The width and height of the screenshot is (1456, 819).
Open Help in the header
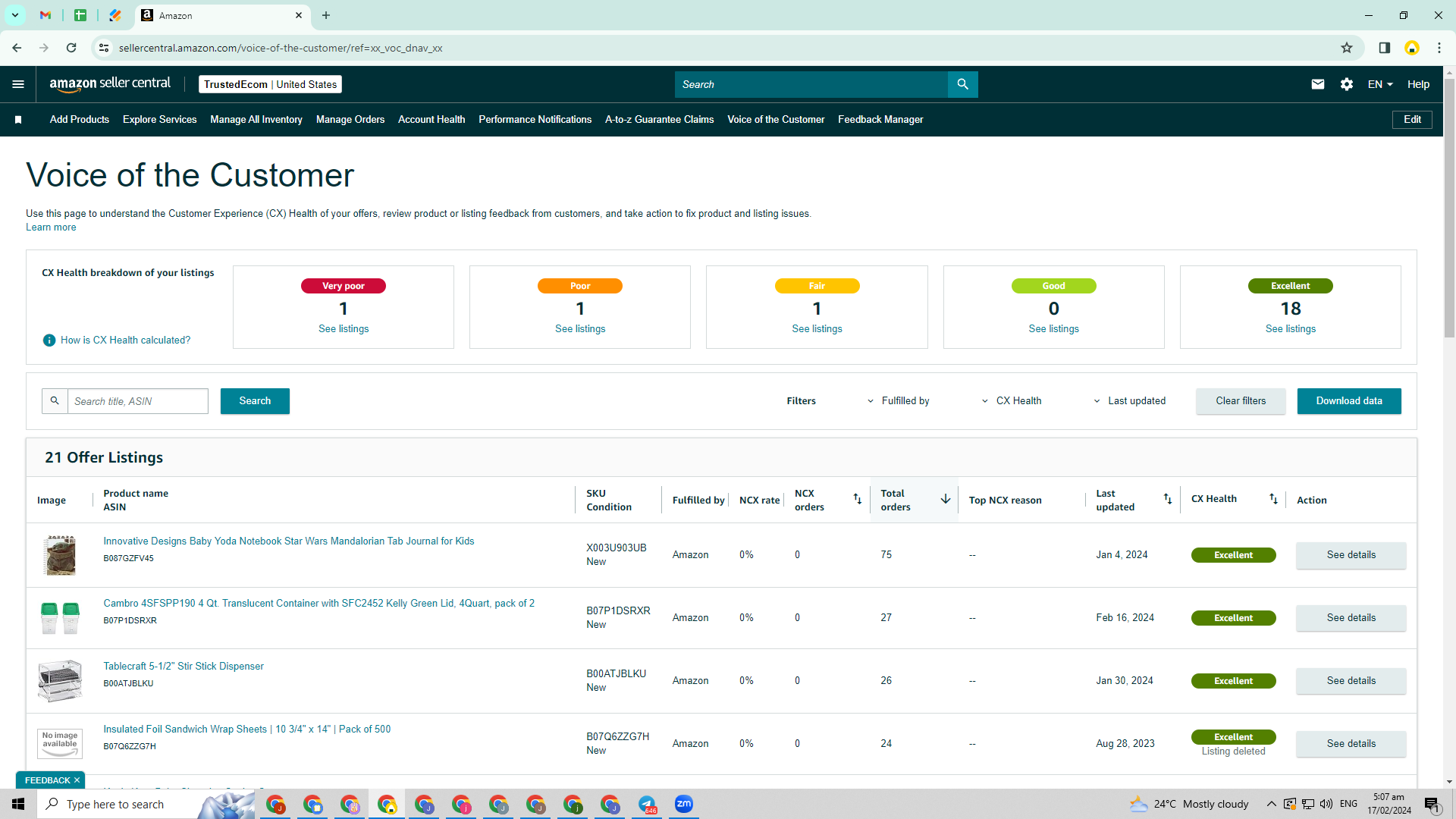pos(1418,84)
